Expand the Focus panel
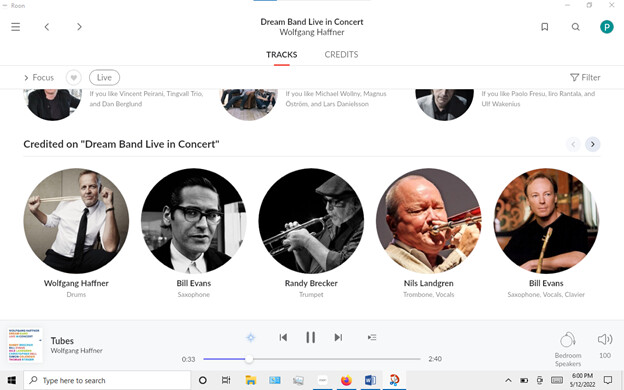The height and width of the screenshot is (390, 624). coord(39,78)
